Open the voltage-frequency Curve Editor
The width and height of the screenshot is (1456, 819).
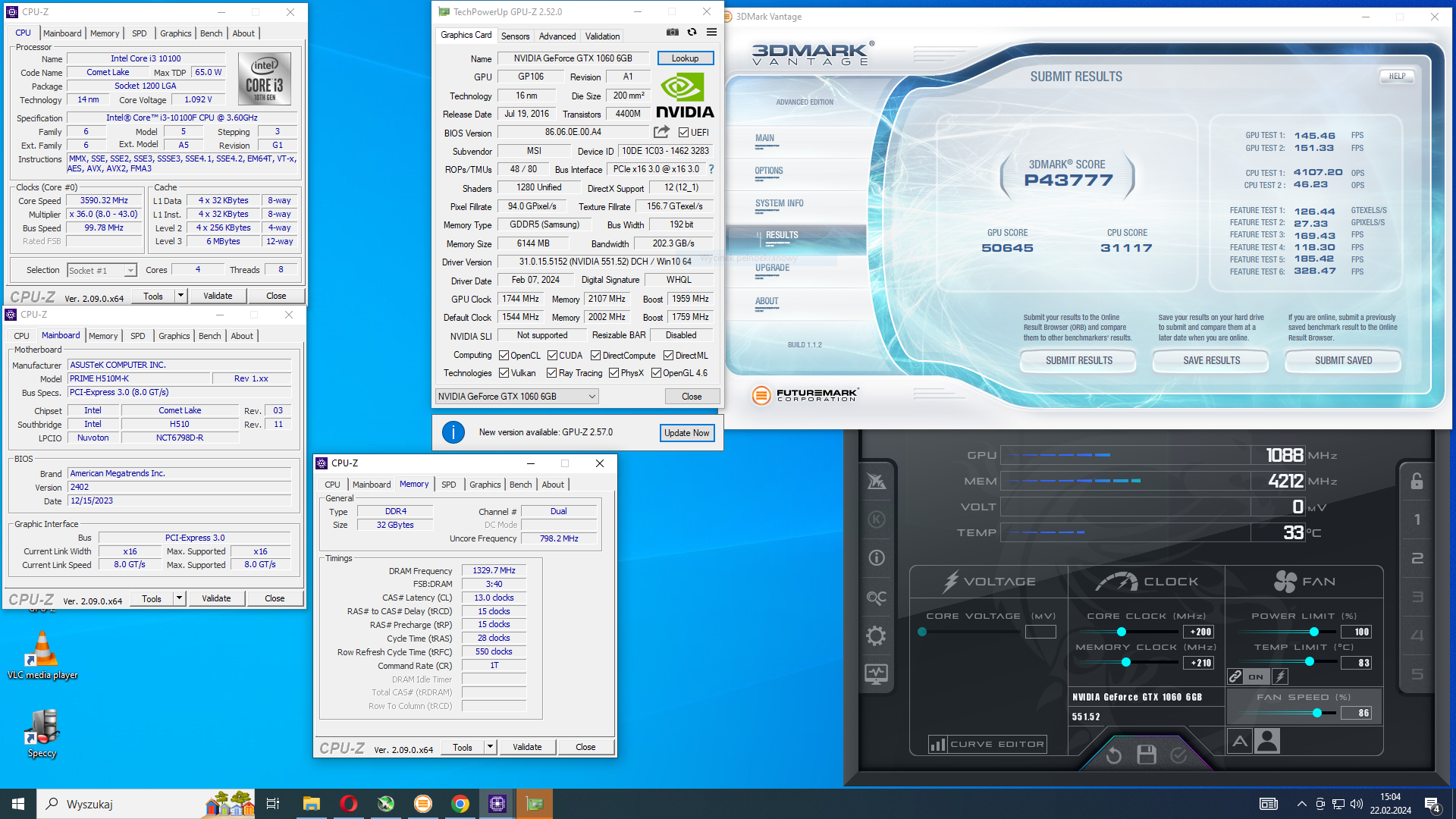click(x=987, y=744)
